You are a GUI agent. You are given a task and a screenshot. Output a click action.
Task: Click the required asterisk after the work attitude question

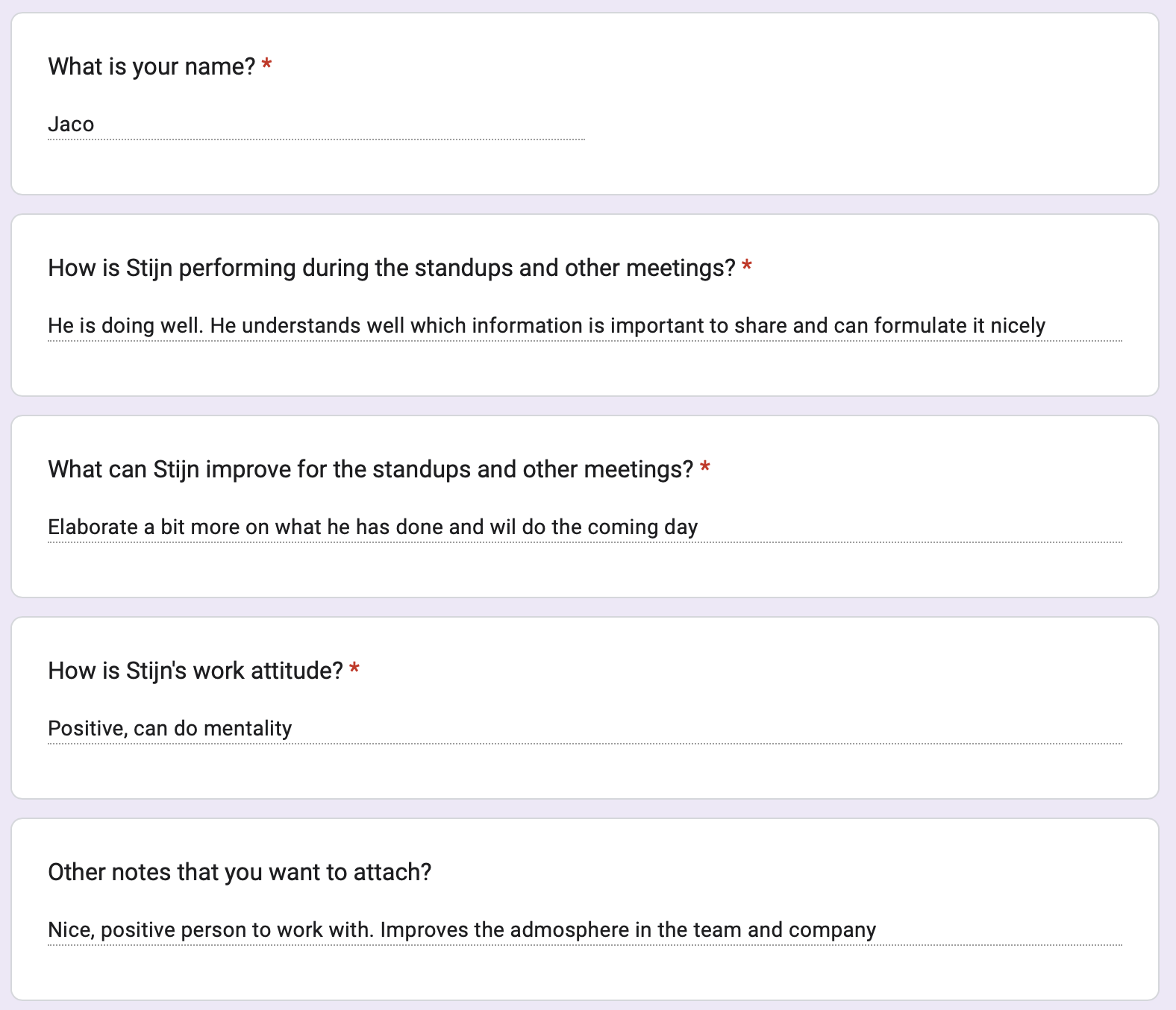tap(354, 670)
